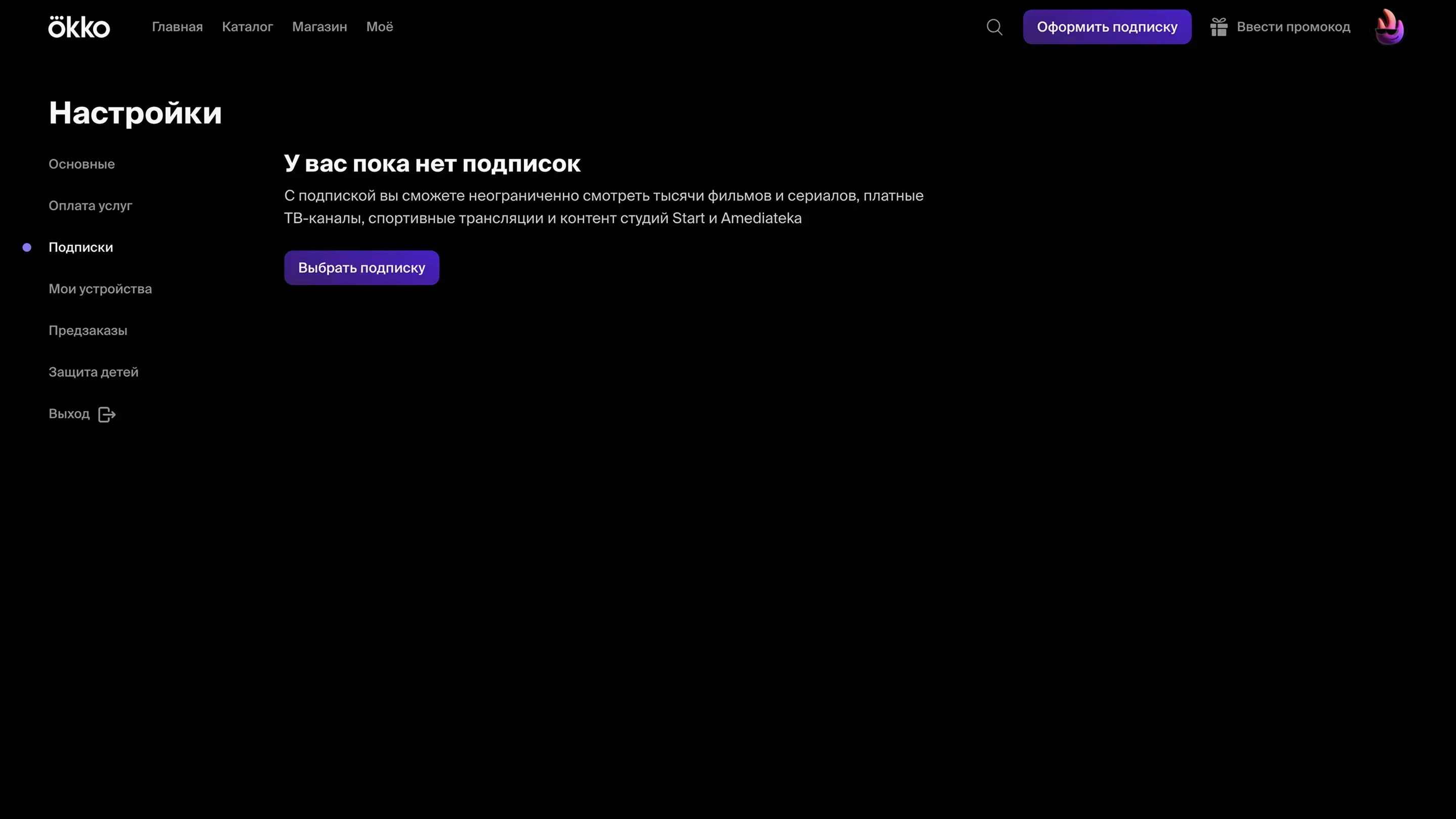The image size is (1456, 819).
Task: Click the gift promo code icon
Action: coord(1218,27)
